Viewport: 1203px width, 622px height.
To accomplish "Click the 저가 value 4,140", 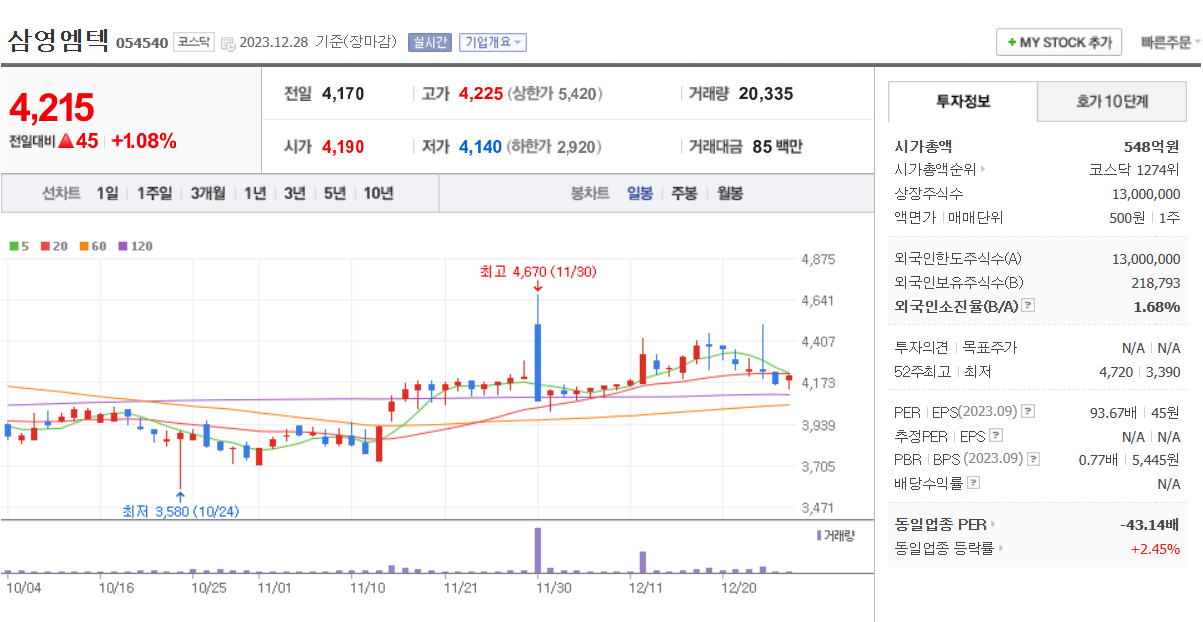I will point(481,147).
